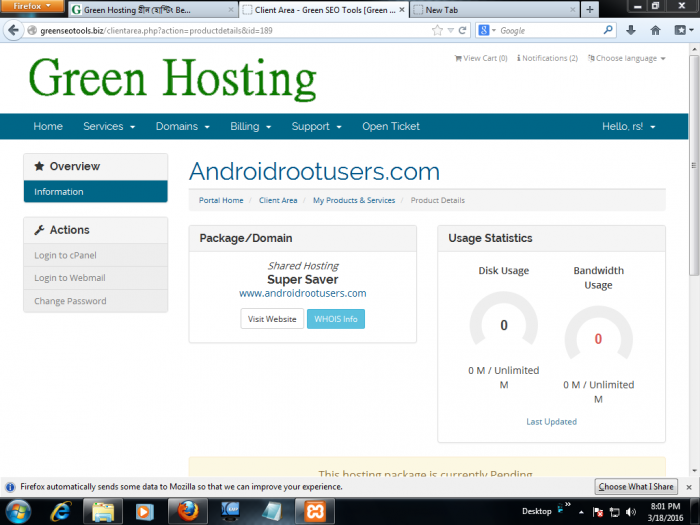This screenshot has height=525, width=700.
Task: Click Login to Webmail action
Action: pyautogui.click(x=96, y=278)
